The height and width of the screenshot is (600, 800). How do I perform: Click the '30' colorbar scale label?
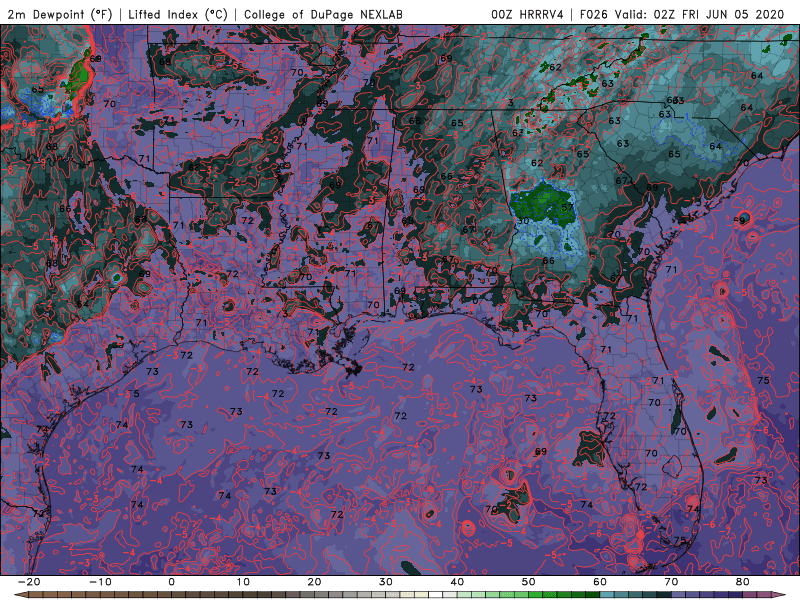pos(386,582)
